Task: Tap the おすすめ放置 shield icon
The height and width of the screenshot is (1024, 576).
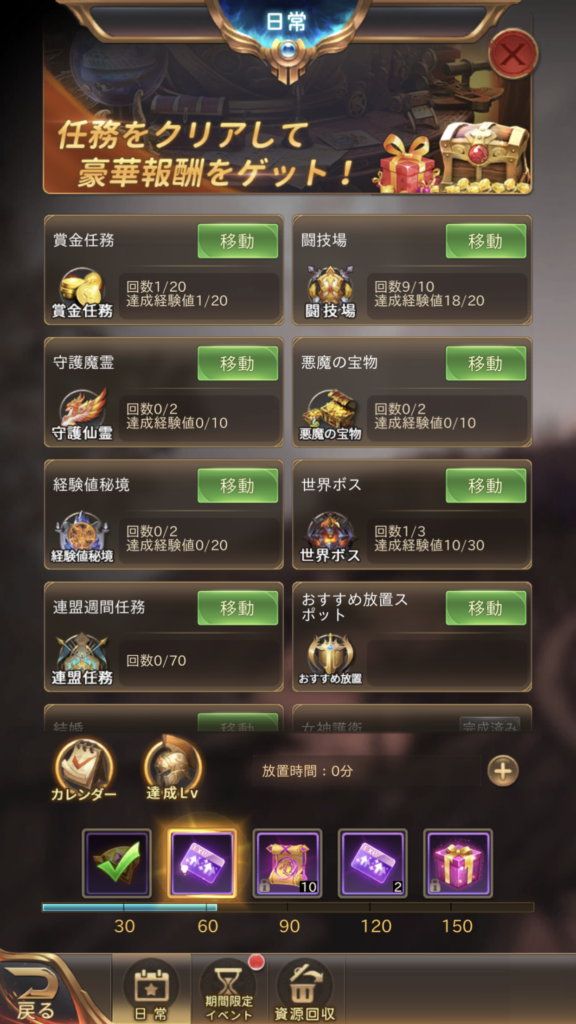Action: coord(330,660)
